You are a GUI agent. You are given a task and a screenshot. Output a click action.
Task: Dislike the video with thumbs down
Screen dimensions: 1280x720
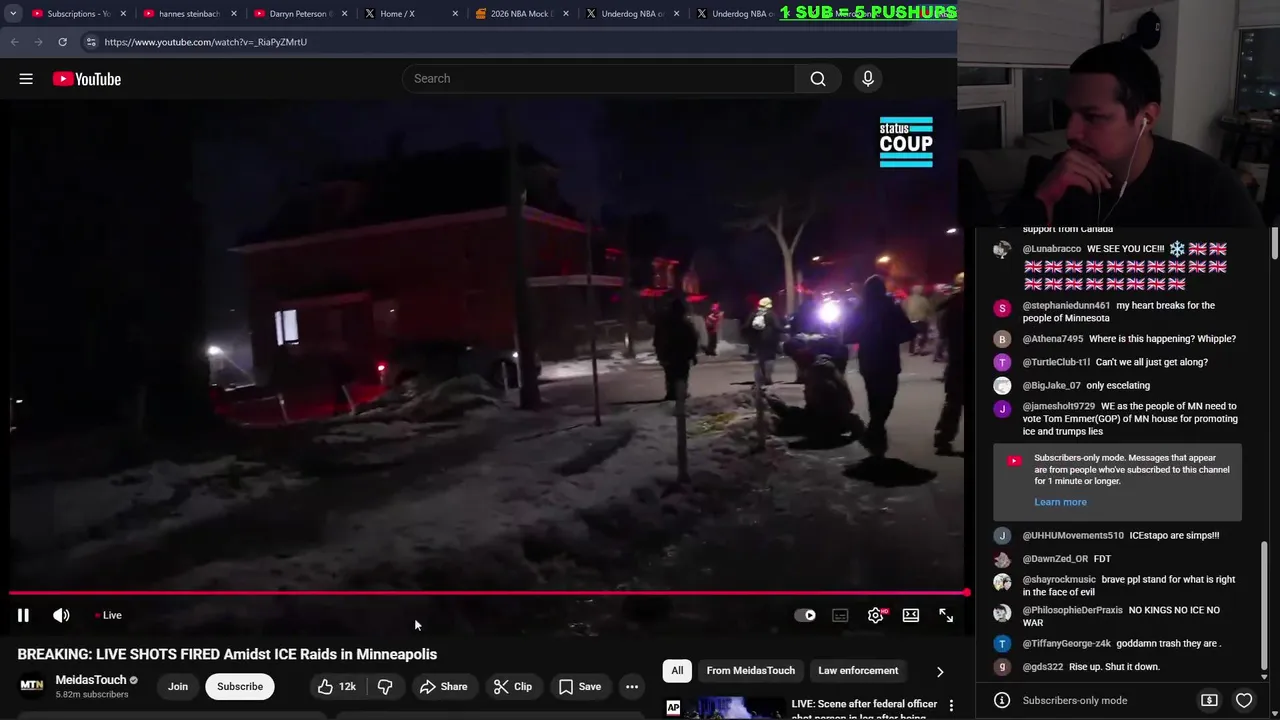(x=385, y=687)
